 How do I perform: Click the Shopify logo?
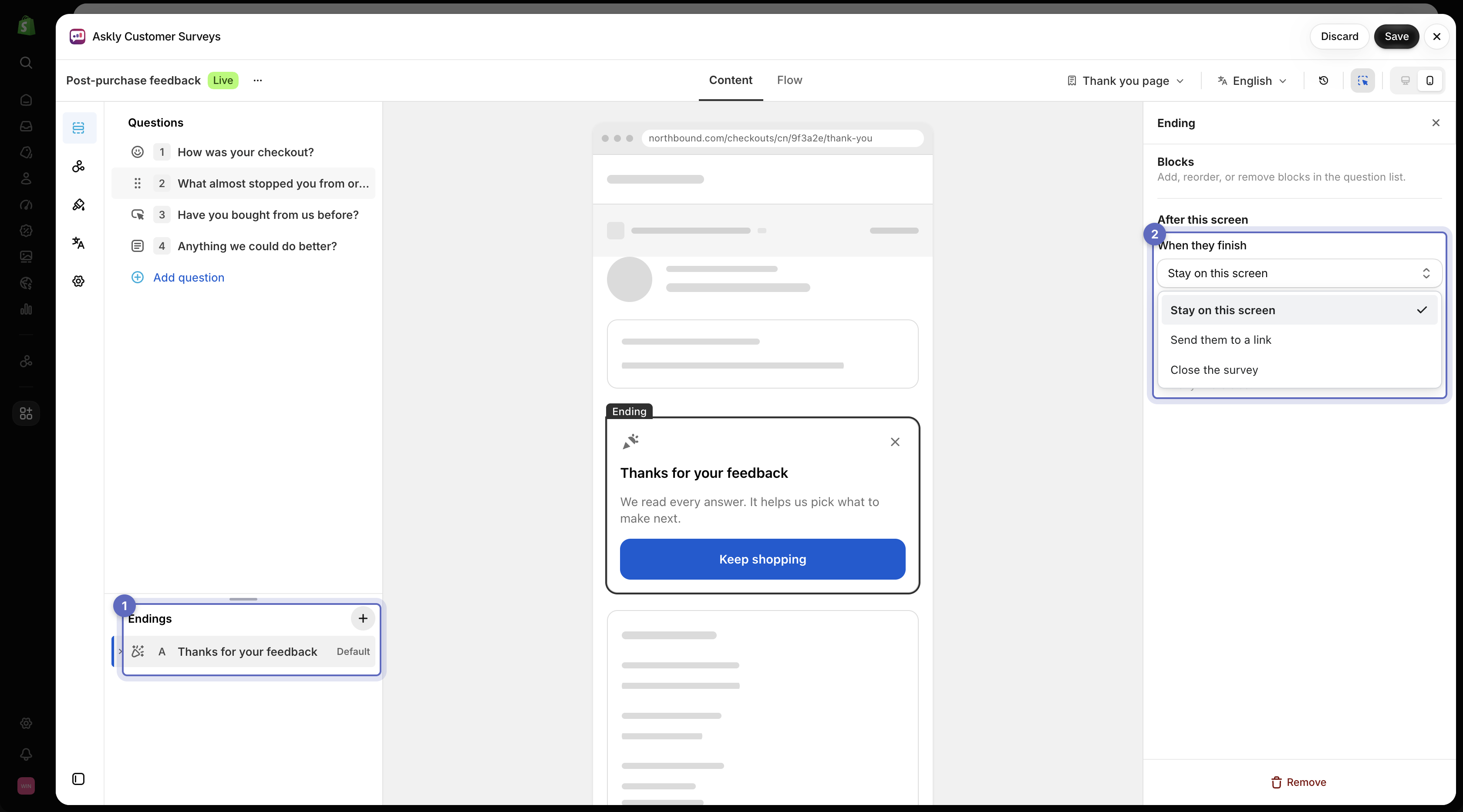click(26, 26)
